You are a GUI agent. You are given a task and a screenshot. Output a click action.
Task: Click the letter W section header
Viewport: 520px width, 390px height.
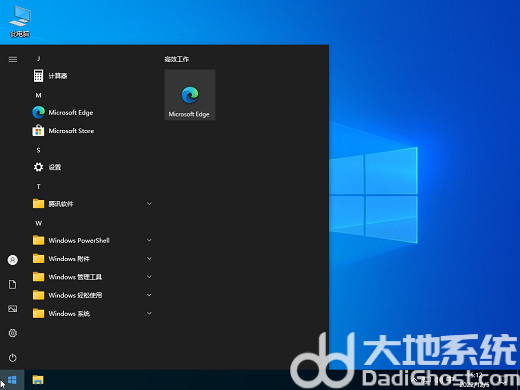tap(39, 223)
